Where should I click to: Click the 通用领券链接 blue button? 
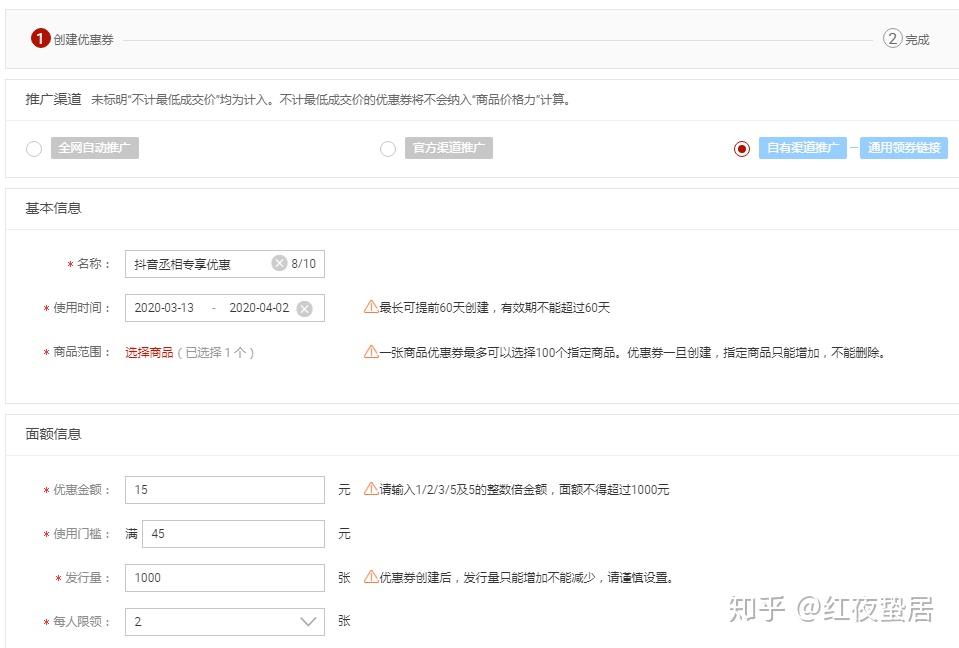904,148
